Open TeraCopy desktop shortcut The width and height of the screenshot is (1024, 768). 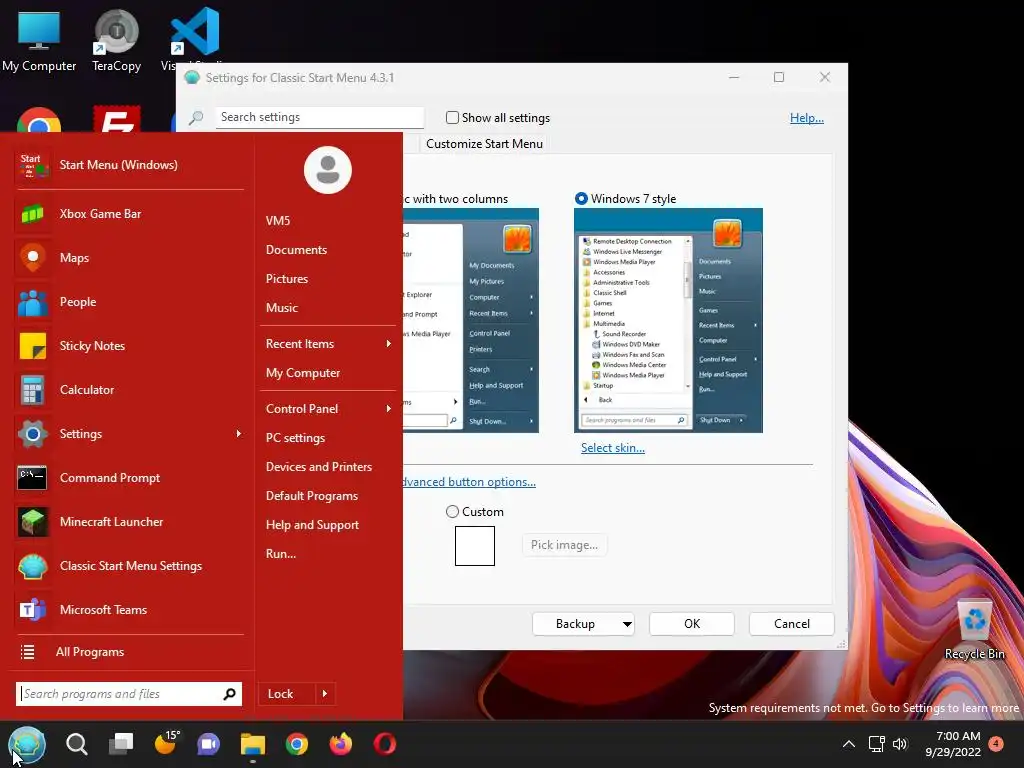[x=116, y=41]
